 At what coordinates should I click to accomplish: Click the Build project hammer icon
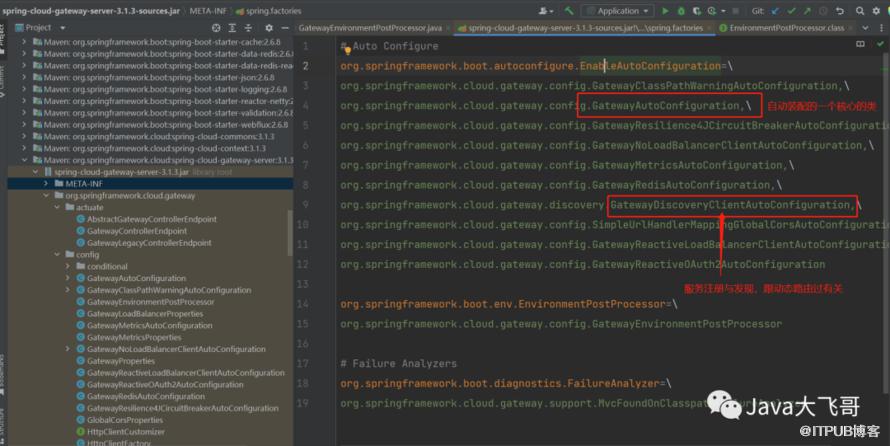tap(569, 10)
